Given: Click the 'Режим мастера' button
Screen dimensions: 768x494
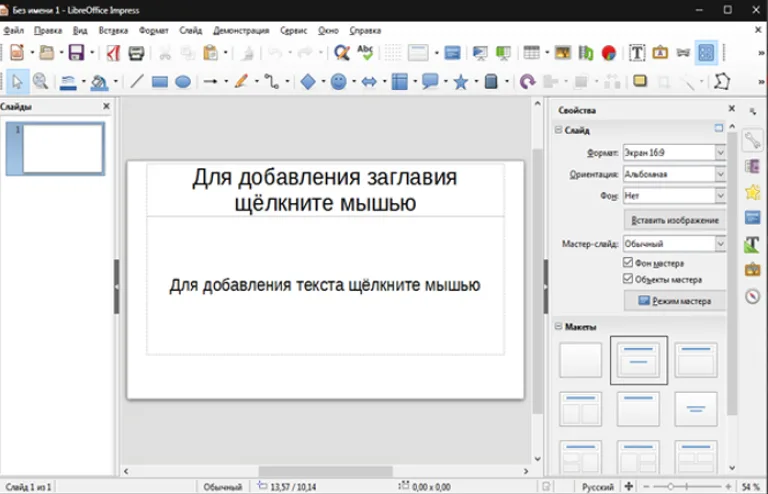Looking at the screenshot, I should [674, 301].
